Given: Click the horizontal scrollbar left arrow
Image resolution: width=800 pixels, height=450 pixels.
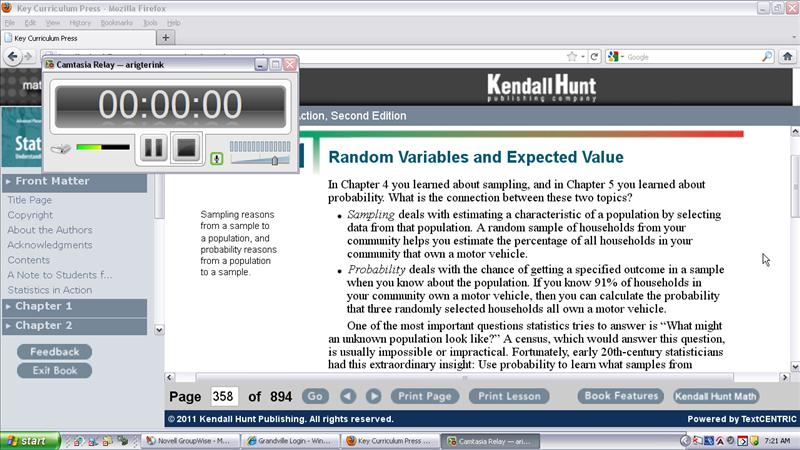Looking at the screenshot, I should pyautogui.click(x=170, y=377).
